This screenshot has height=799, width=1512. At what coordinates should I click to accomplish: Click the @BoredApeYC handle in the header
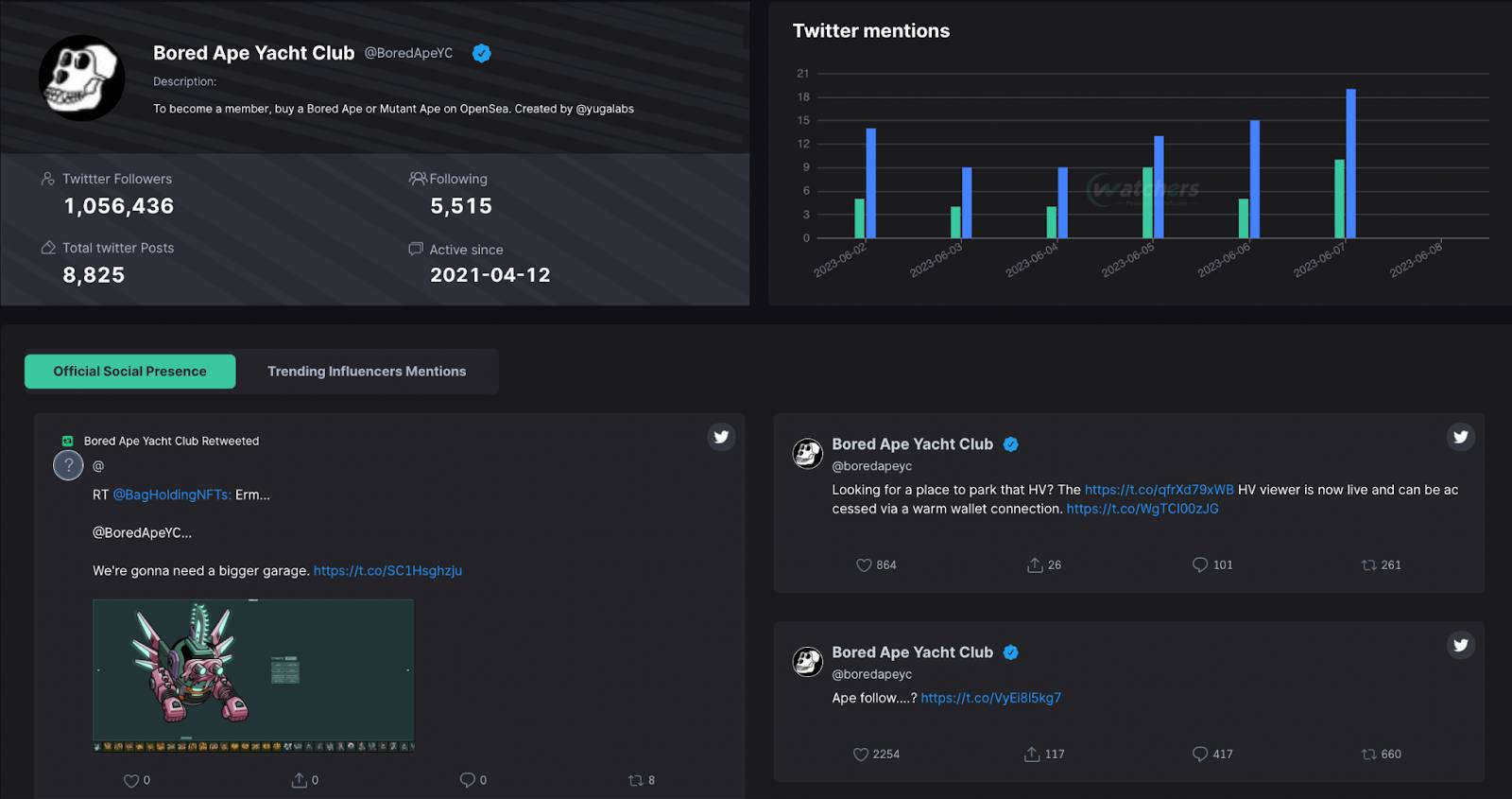pos(408,53)
